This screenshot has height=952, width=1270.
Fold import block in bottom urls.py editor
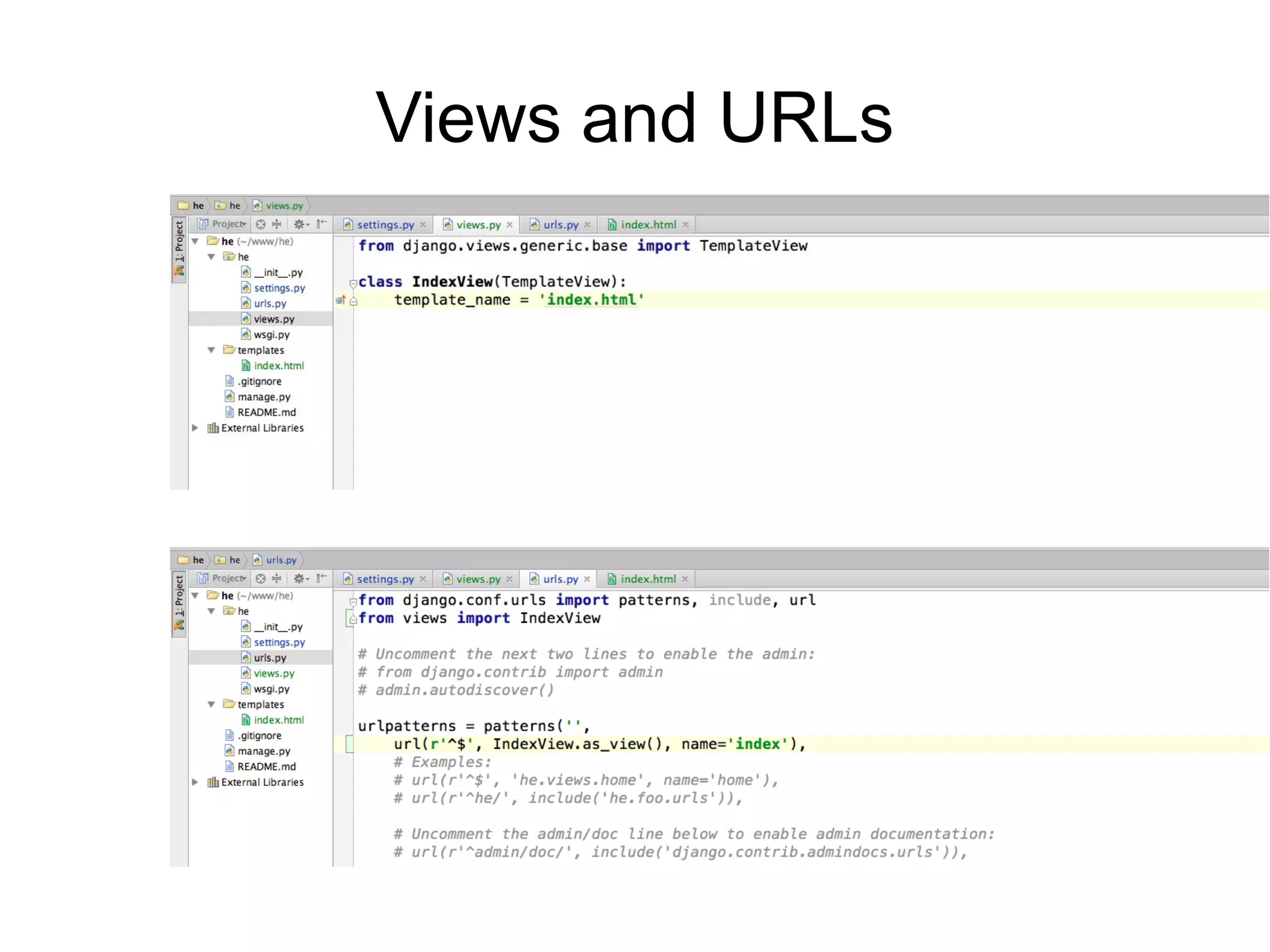point(353,601)
